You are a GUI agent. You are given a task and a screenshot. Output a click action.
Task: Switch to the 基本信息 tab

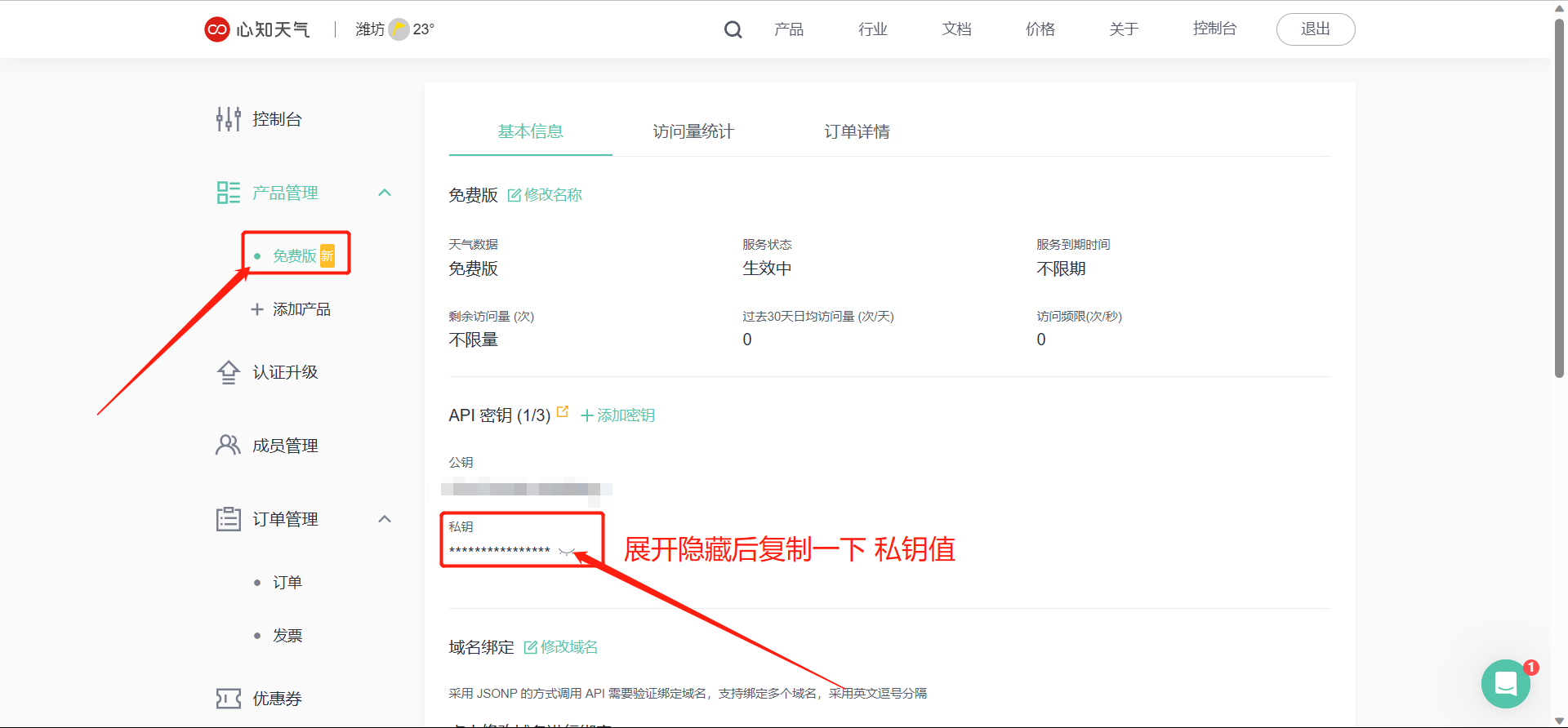click(531, 131)
